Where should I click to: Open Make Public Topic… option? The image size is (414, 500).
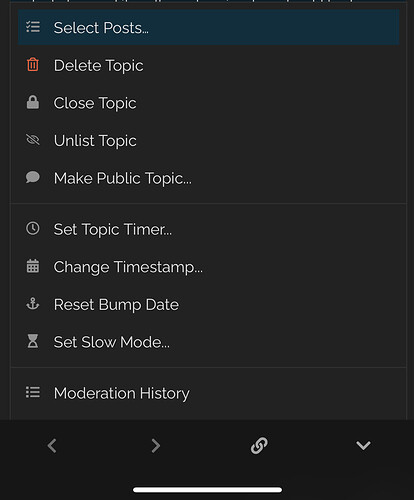[209, 178]
